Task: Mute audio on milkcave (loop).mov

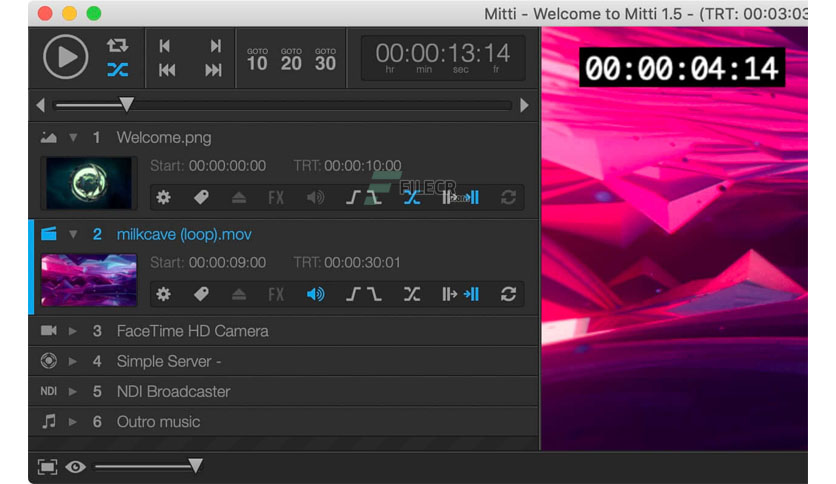Action: point(316,294)
